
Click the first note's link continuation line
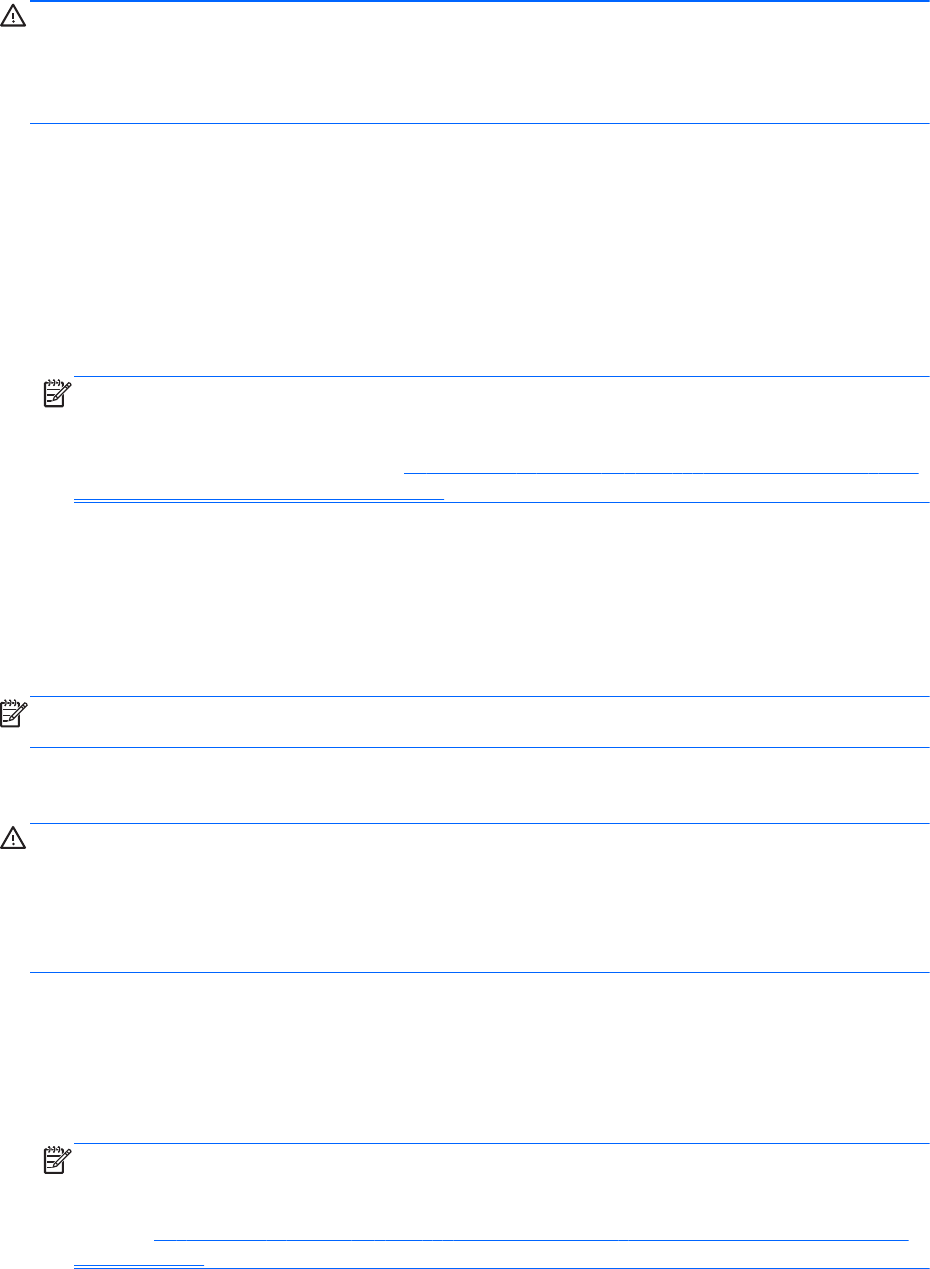[x=259, y=496]
